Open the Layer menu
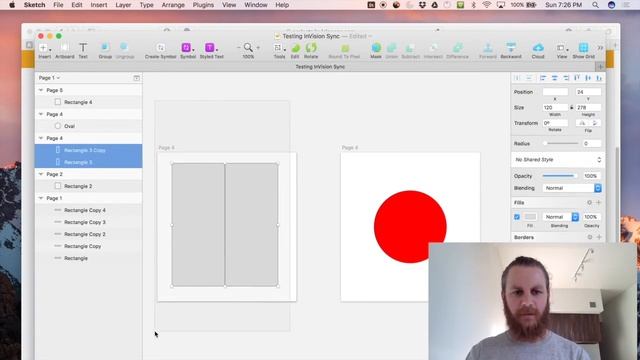Viewport: 640px width, 360px height. (123, 5)
